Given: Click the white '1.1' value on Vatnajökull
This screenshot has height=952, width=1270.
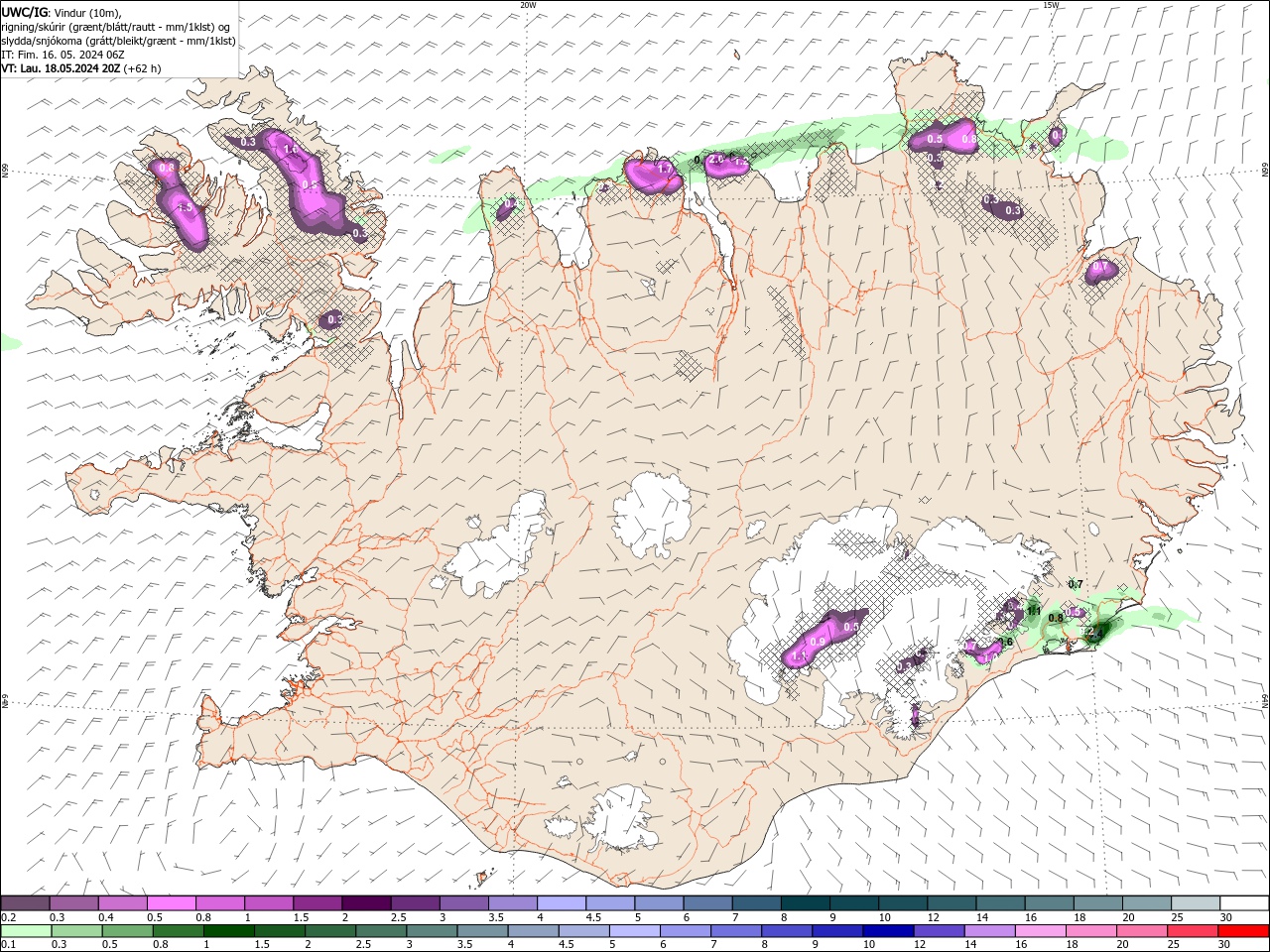Looking at the screenshot, I should (799, 656).
